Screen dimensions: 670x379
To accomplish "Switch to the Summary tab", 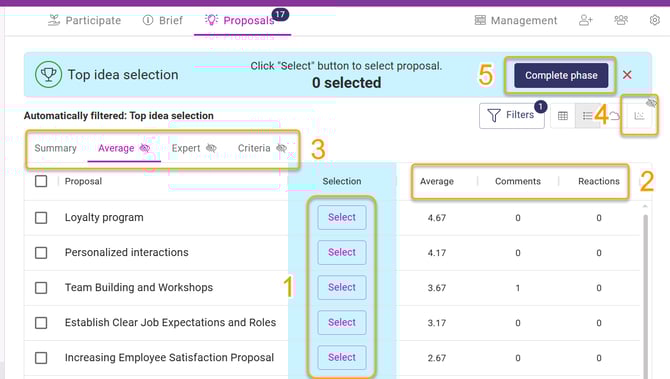I will [x=56, y=148].
